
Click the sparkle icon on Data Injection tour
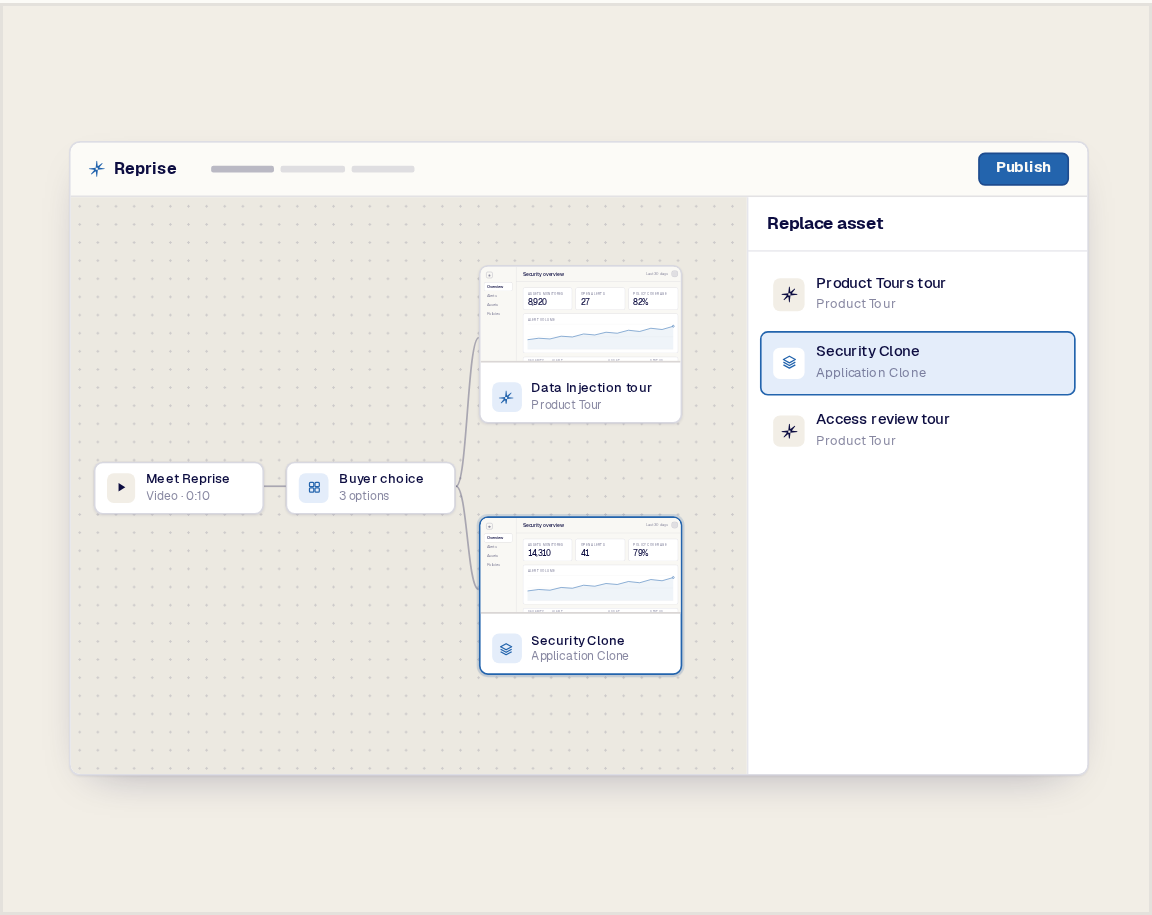(x=506, y=397)
